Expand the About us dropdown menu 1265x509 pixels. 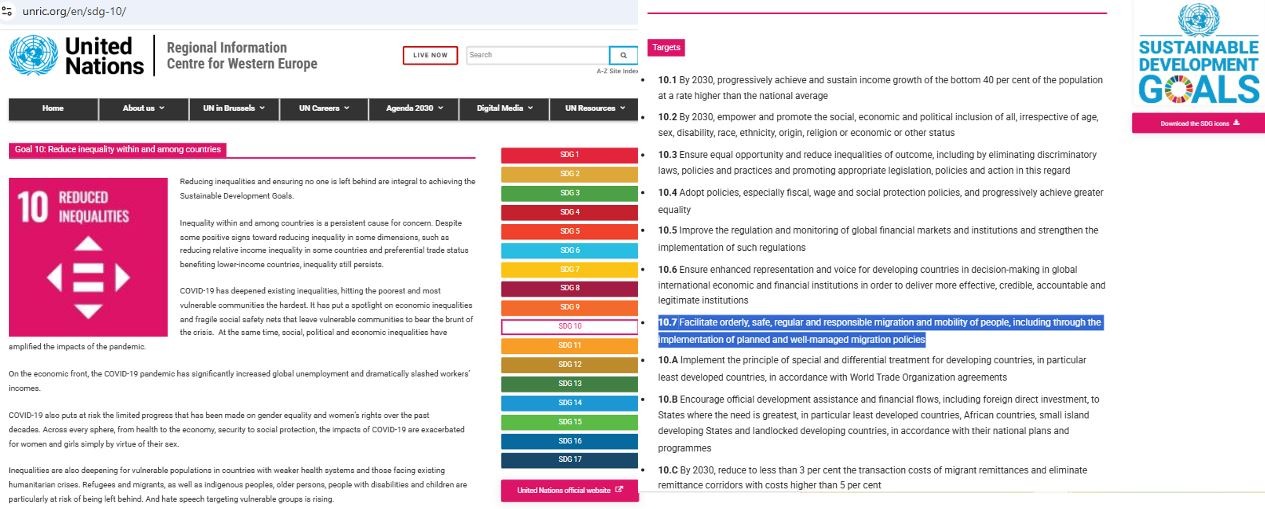point(143,108)
